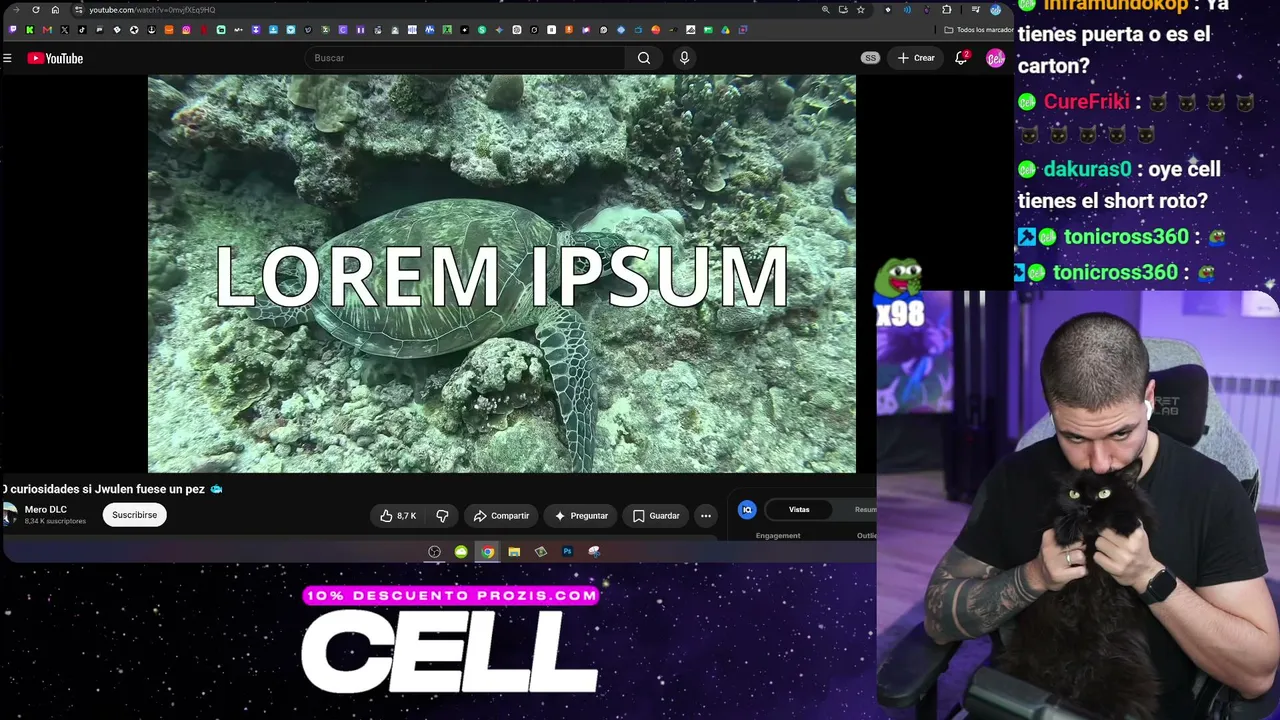Open the Instagram bookmark

tap(186, 30)
